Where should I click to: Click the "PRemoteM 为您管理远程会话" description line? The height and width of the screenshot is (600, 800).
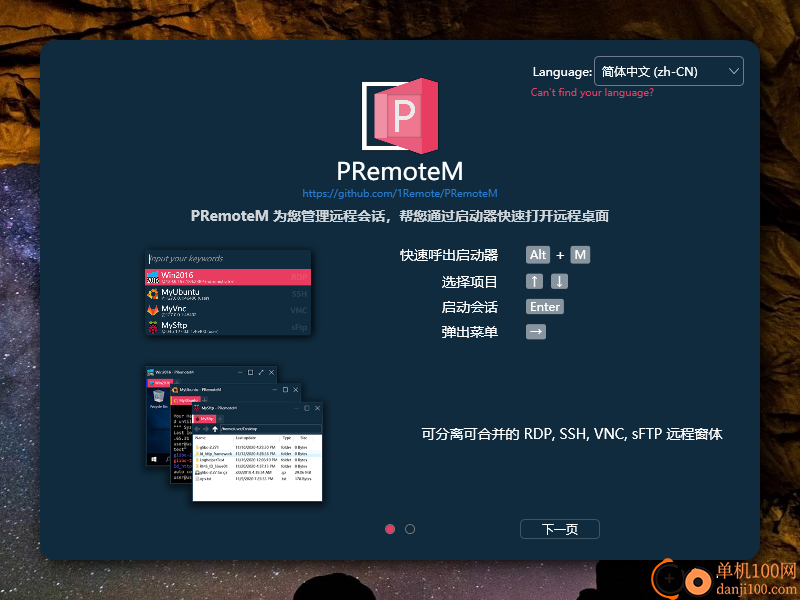click(x=400, y=216)
